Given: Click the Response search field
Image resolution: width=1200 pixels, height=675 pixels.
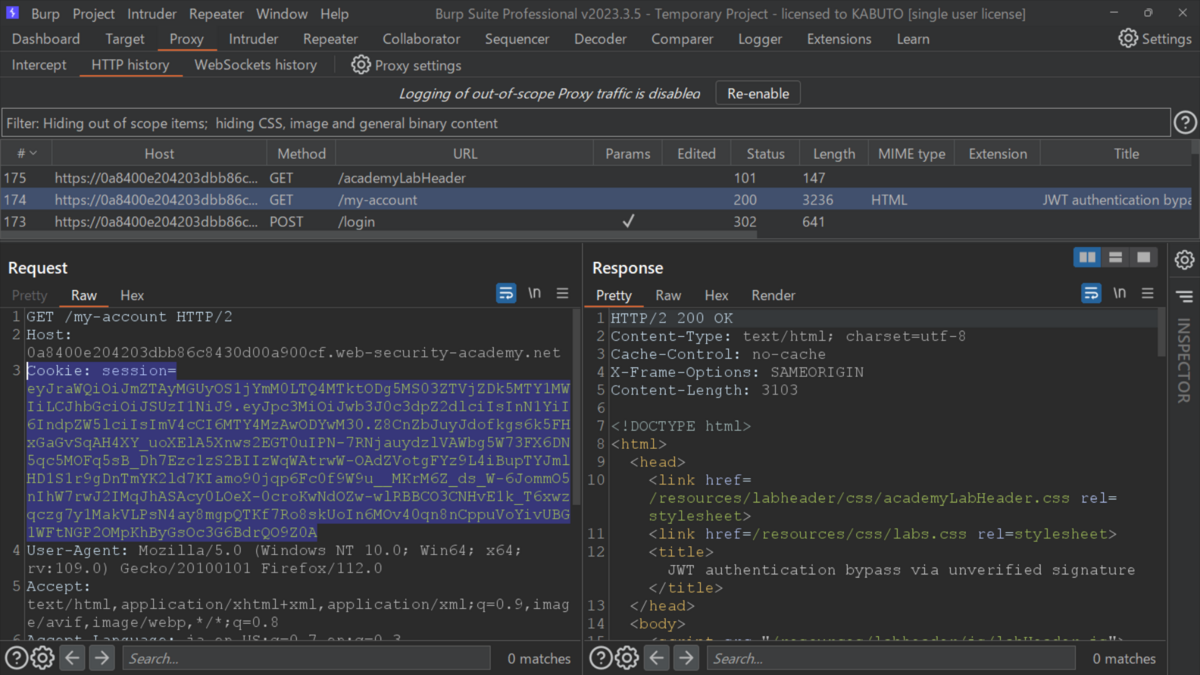Looking at the screenshot, I should coord(891,658).
